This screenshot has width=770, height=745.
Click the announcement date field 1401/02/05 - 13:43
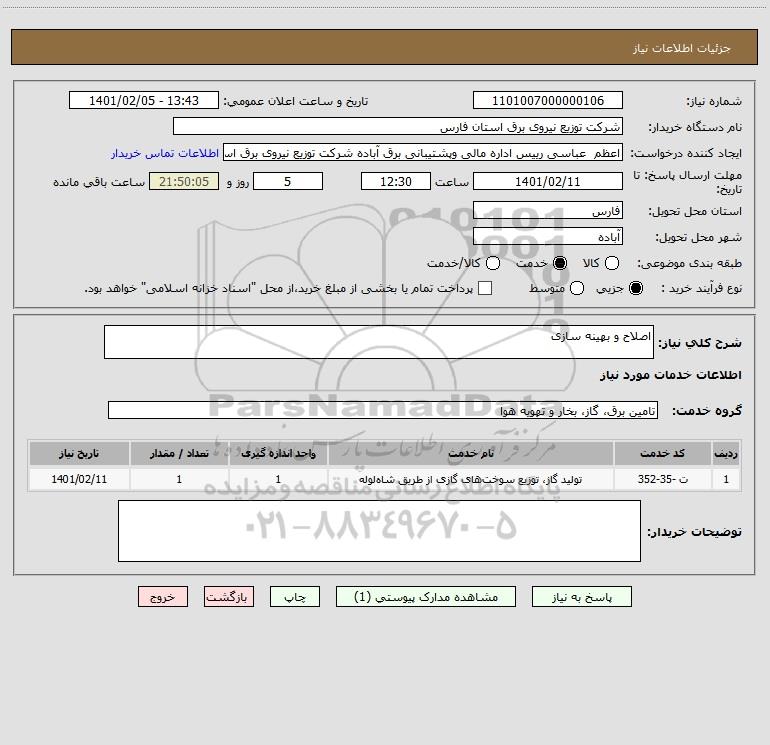[x=144, y=100]
